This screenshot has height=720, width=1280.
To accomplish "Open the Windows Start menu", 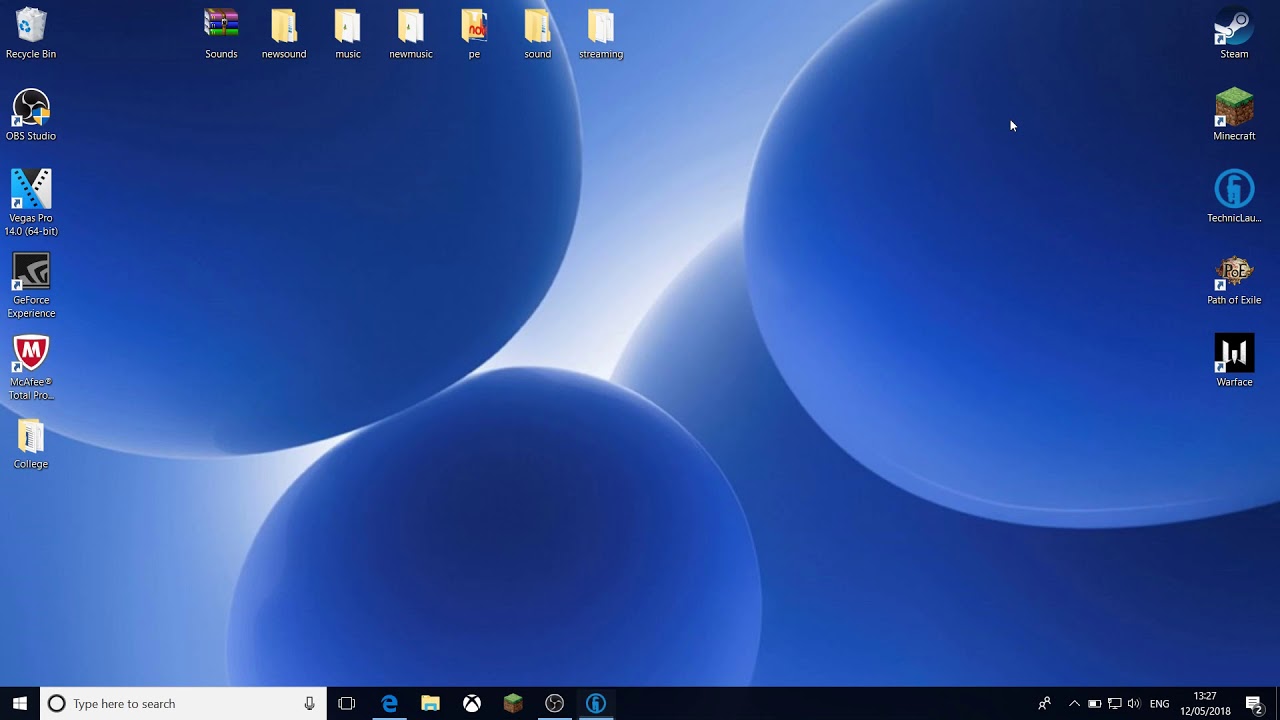I will (20, 704).
